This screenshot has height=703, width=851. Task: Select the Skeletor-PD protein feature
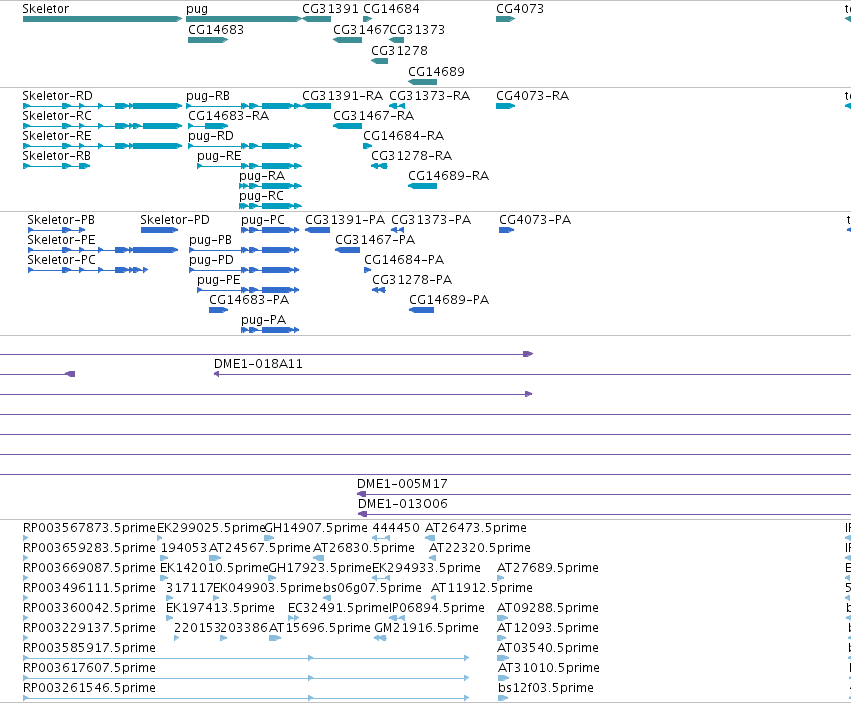click(x=159, y=230)
